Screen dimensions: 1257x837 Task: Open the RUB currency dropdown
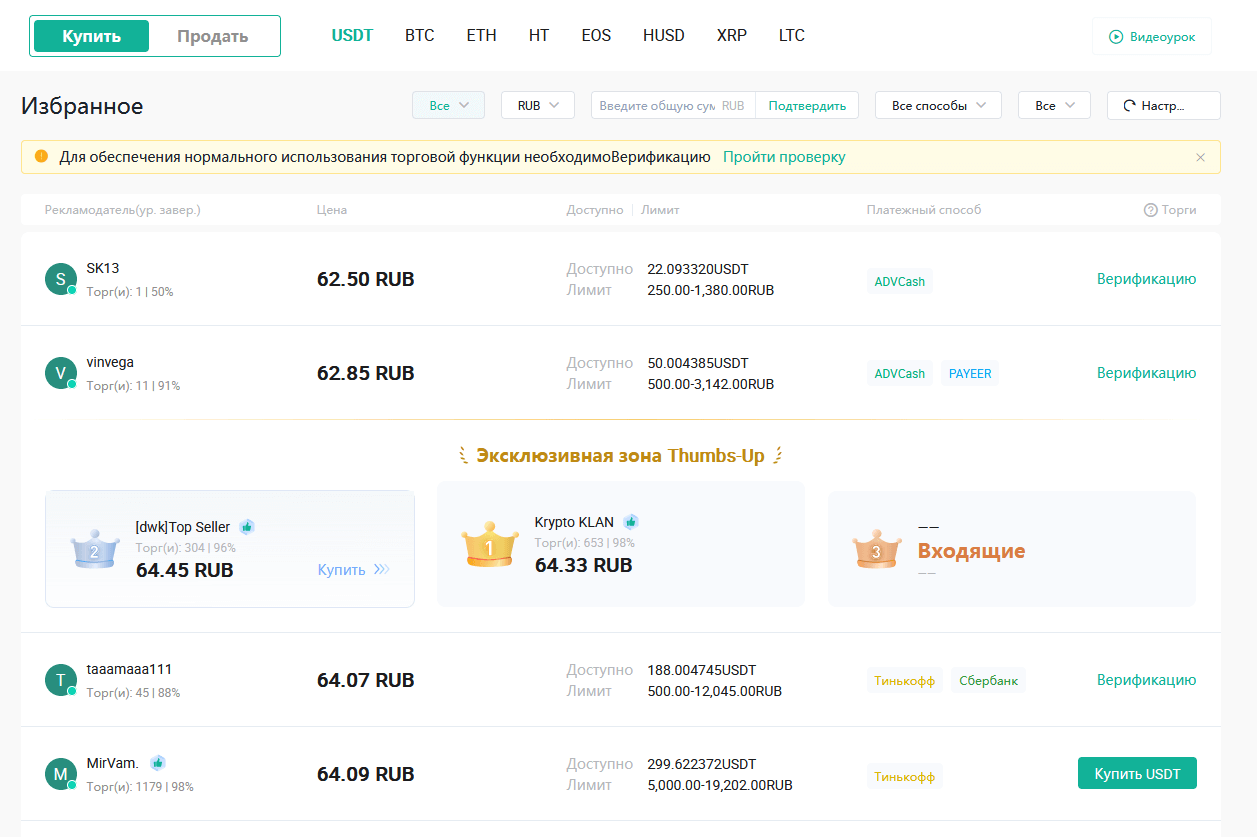point(537,105)
